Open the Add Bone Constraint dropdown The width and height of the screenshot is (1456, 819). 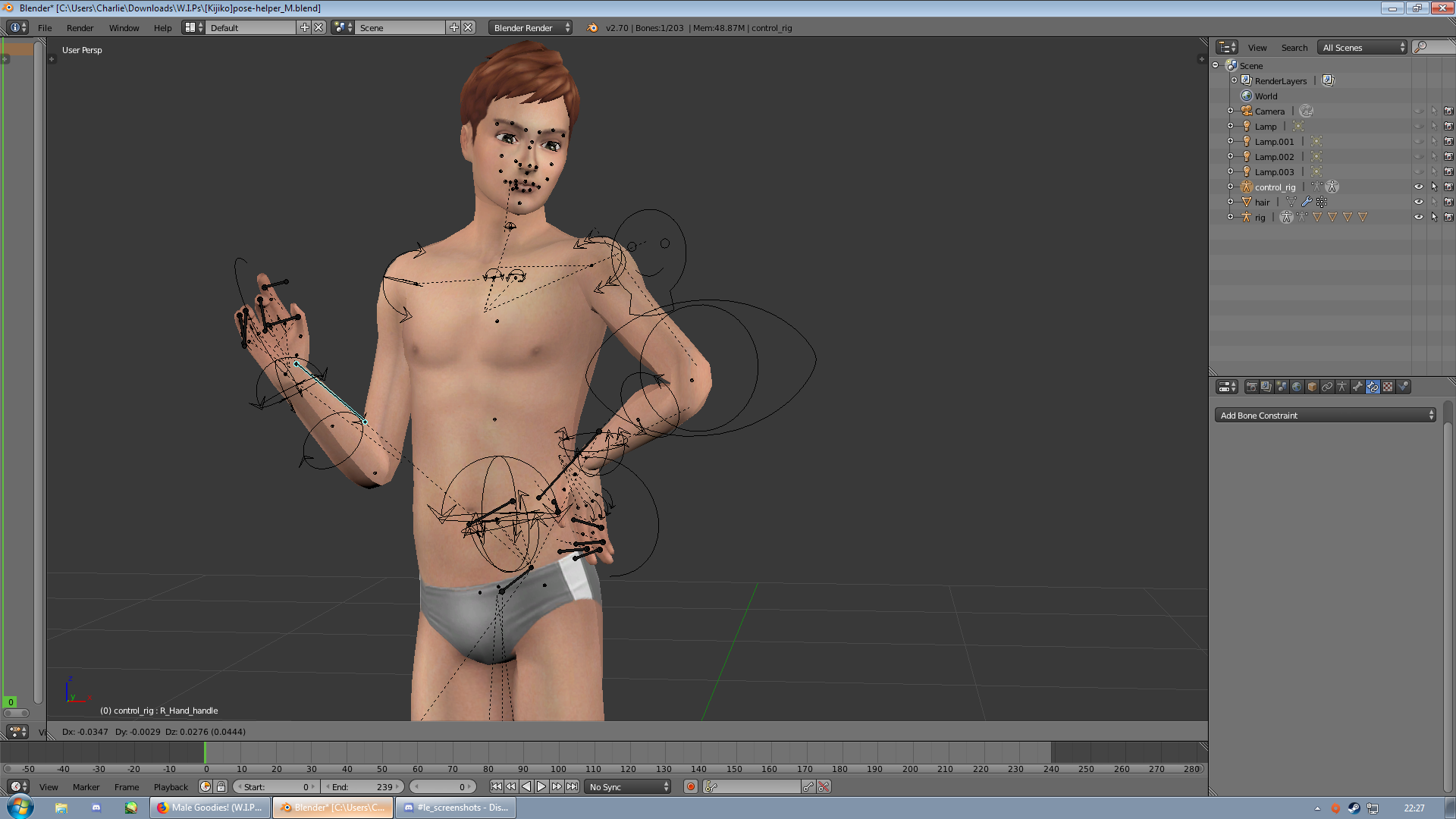click(1325, 415)
